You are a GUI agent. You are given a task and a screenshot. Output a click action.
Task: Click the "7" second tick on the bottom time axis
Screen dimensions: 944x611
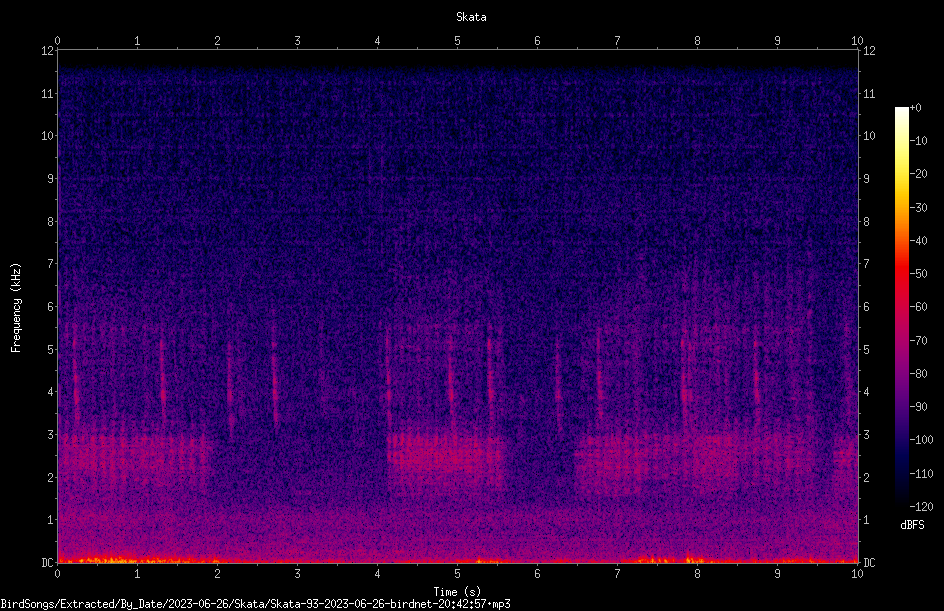(x=617, y=574)
